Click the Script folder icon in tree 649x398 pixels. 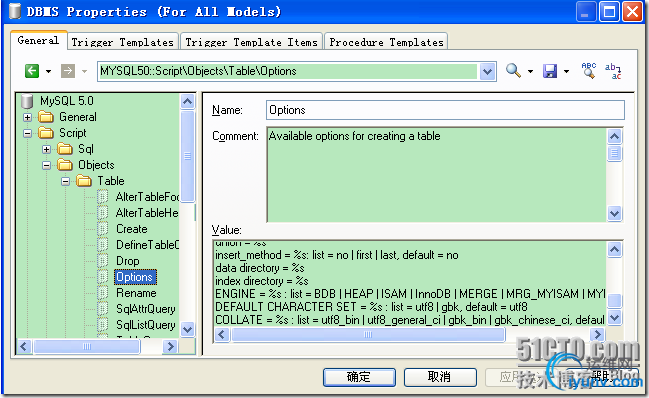(x=46, y=133)
